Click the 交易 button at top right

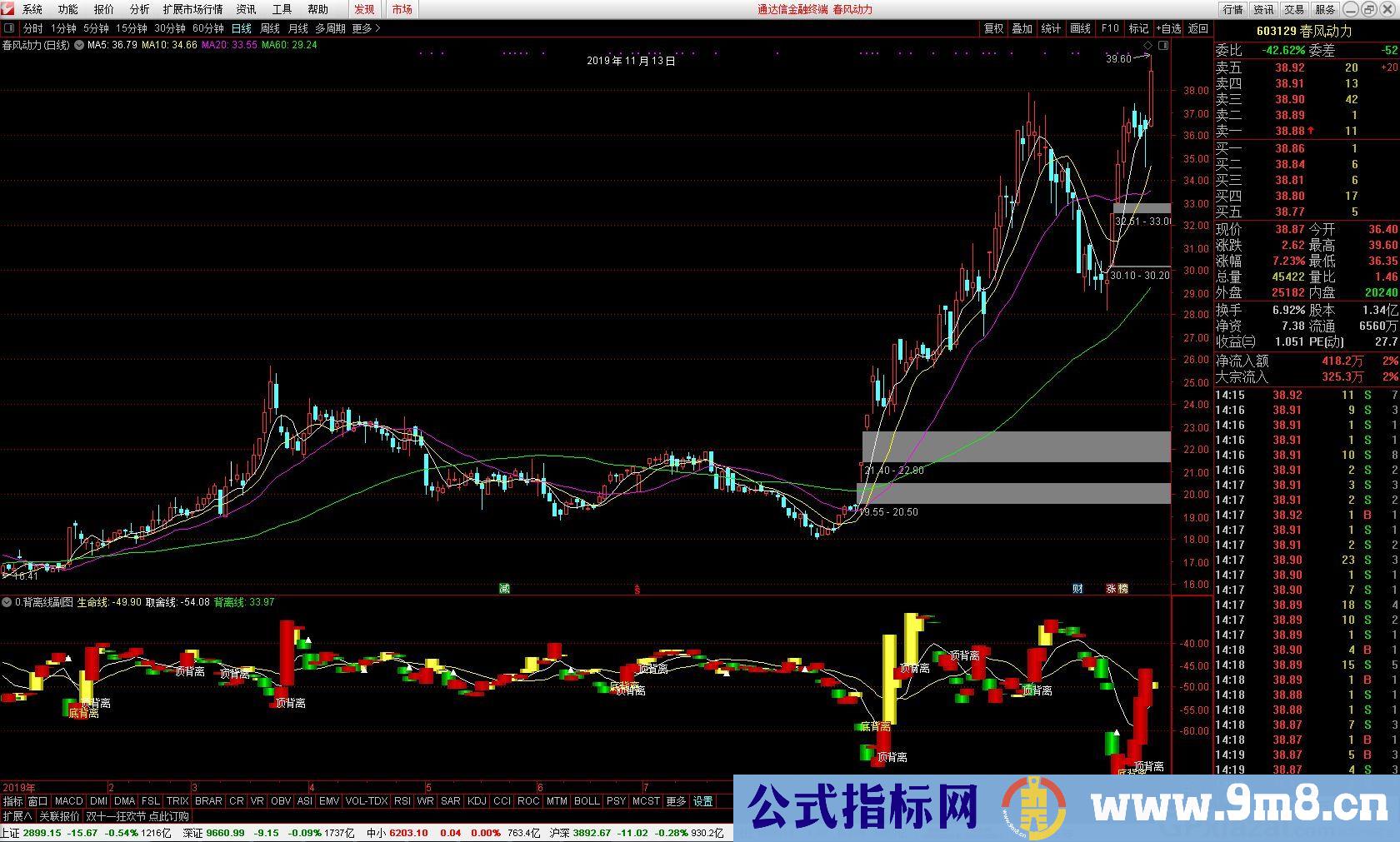pyautogui.click(x=1293, y=9)
